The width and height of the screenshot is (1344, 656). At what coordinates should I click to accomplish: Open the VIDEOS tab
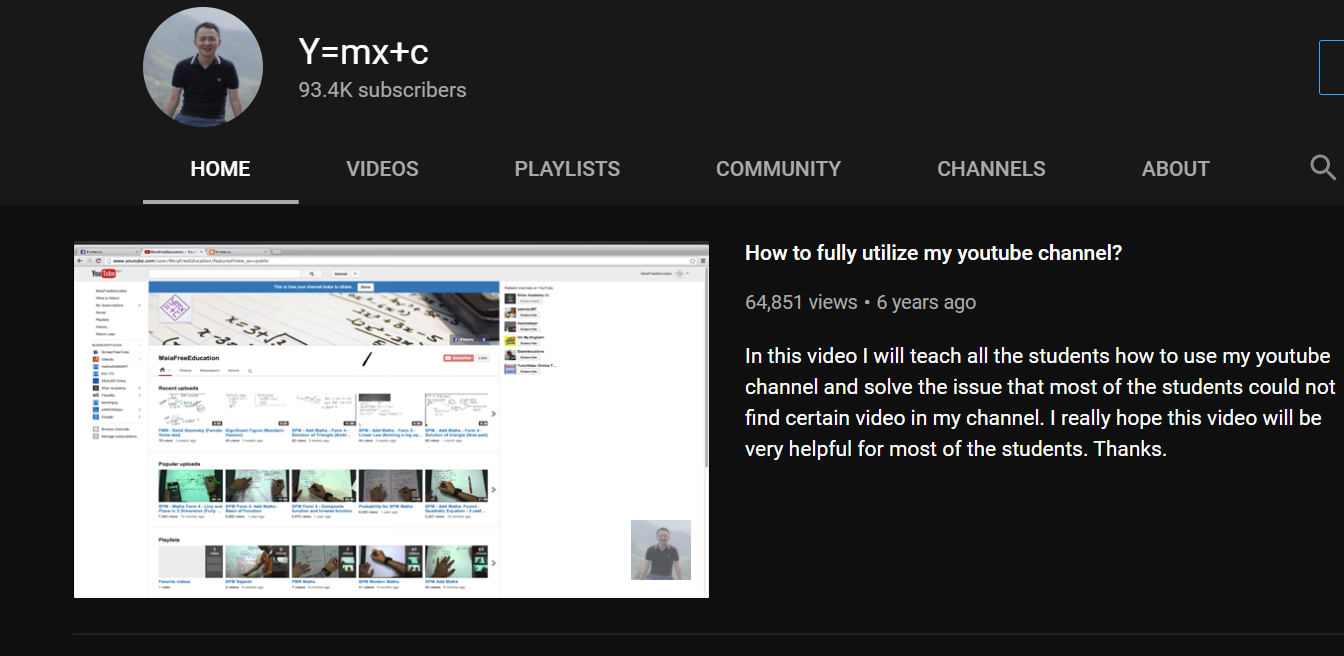point(382,169)
